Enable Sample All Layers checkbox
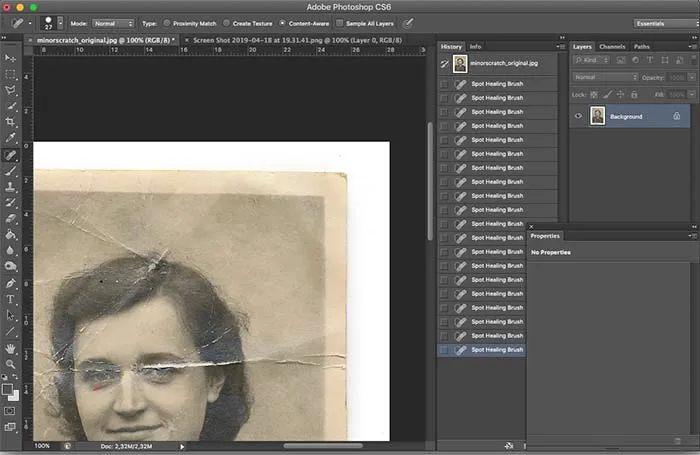The width and height of the screenshot is (700, 455). pyautogui.click(x=340, y=23)
